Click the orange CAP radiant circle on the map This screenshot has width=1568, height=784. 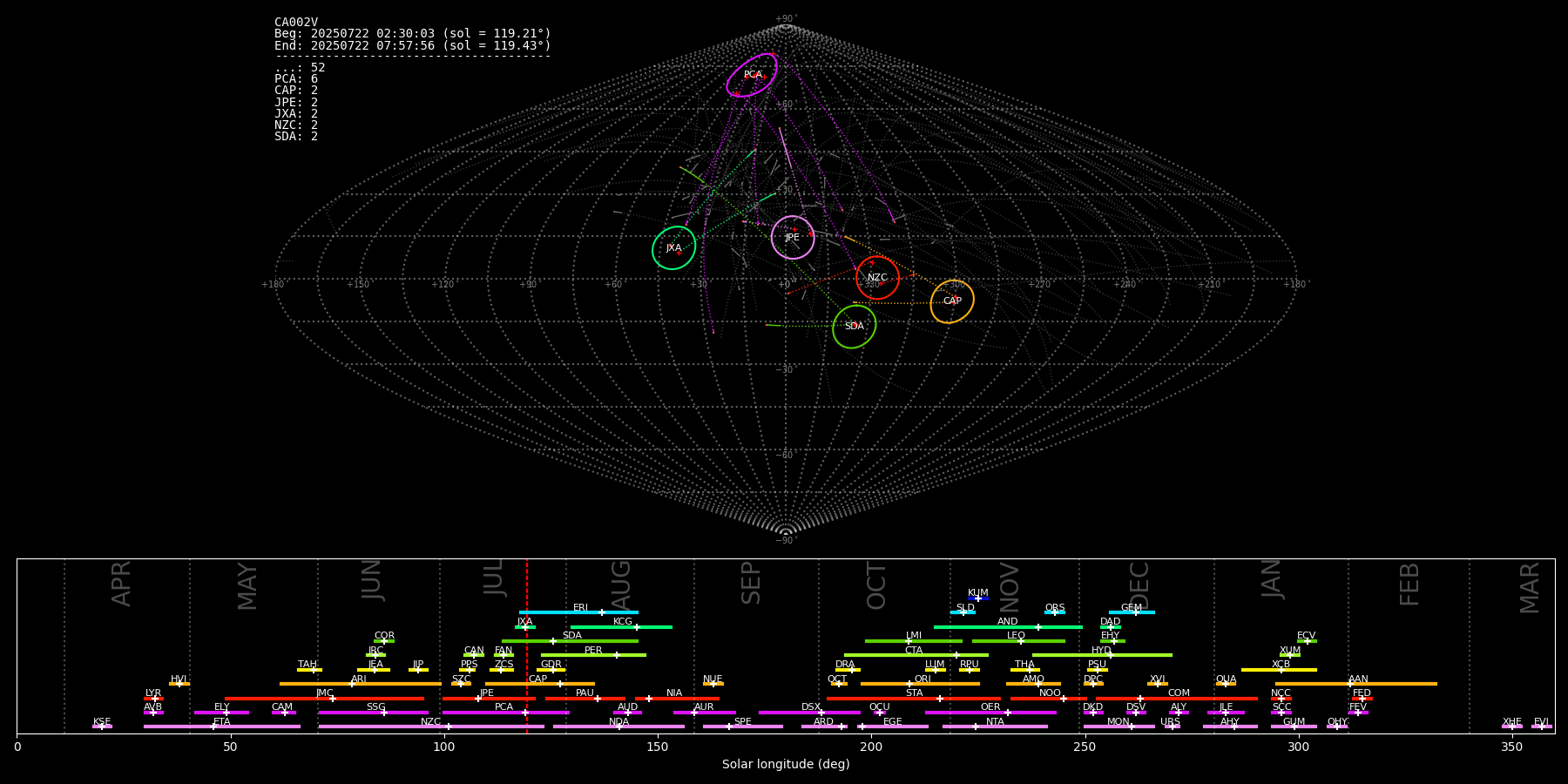[952, 301]
